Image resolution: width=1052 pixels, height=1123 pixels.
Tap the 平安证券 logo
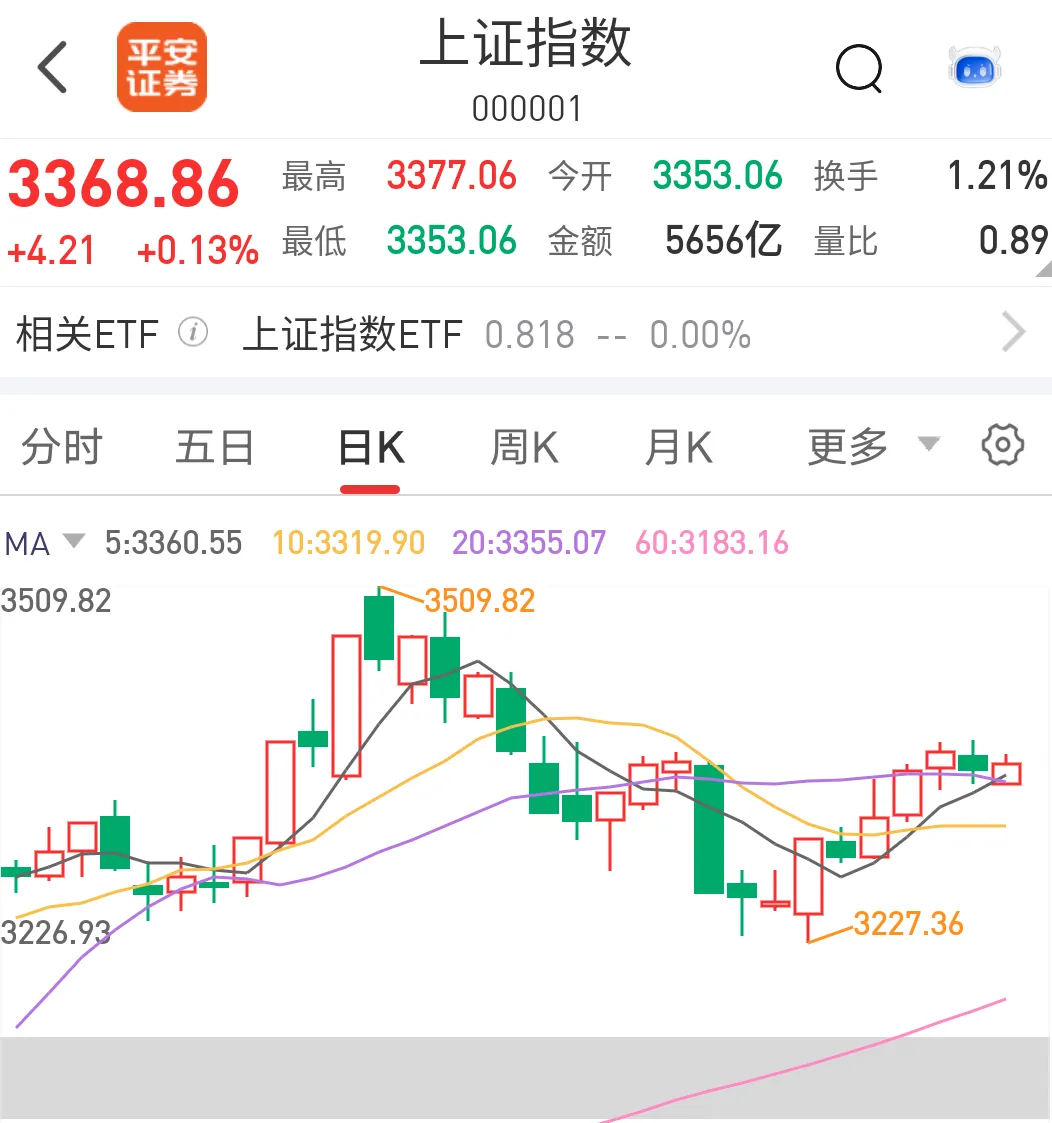[161, 66]
